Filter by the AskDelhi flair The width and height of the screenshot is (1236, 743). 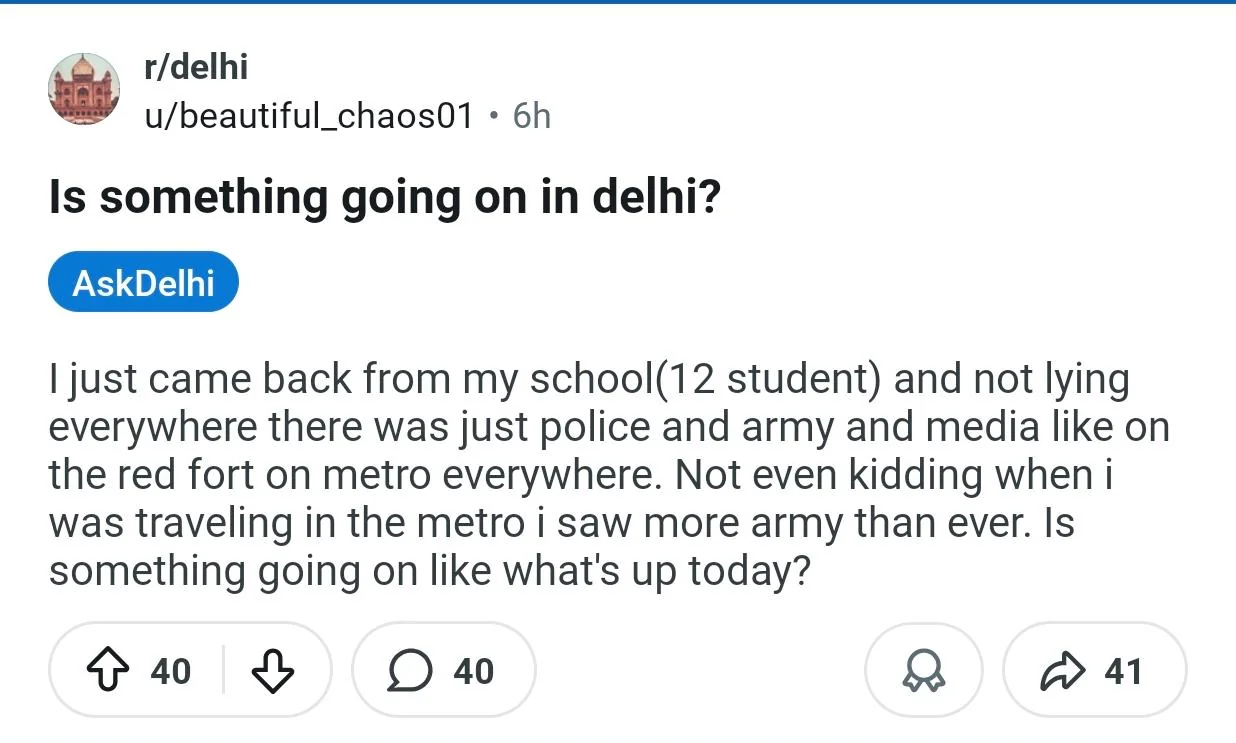[x=143, y=282]
